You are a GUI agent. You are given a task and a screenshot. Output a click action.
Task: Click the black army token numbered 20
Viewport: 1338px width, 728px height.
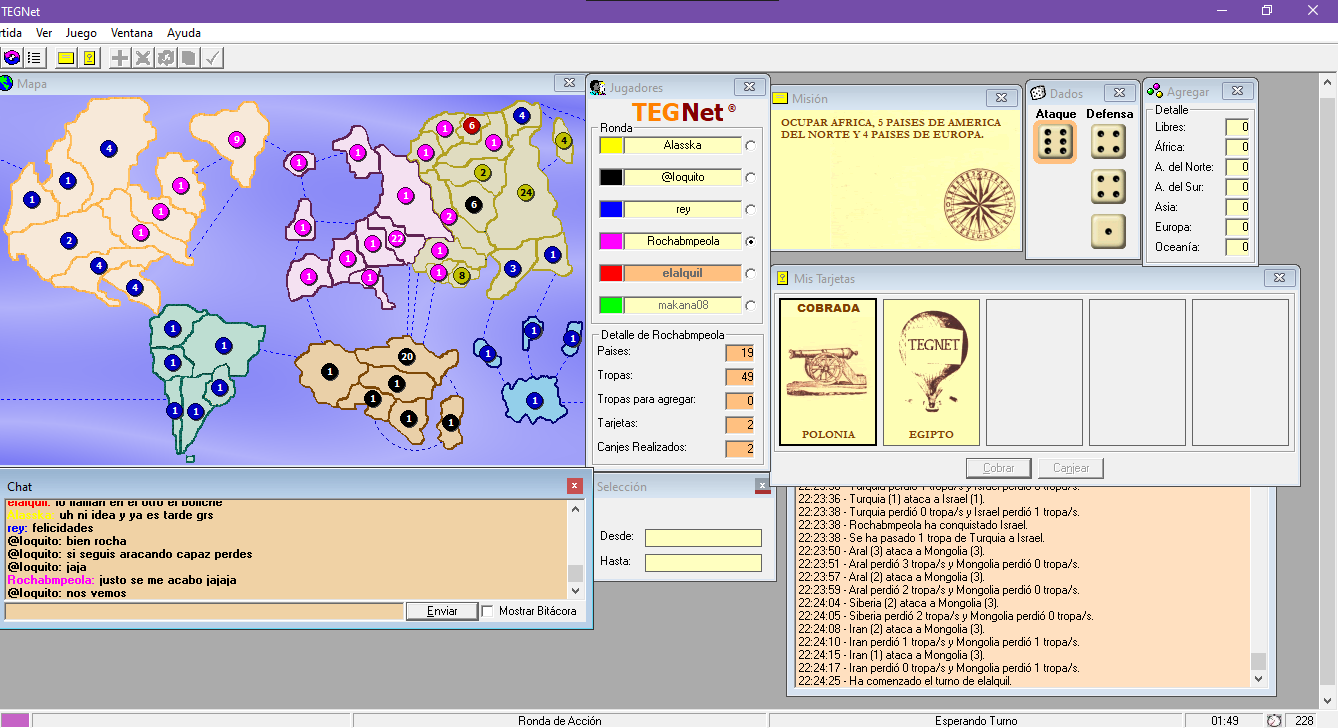[407, 357]
